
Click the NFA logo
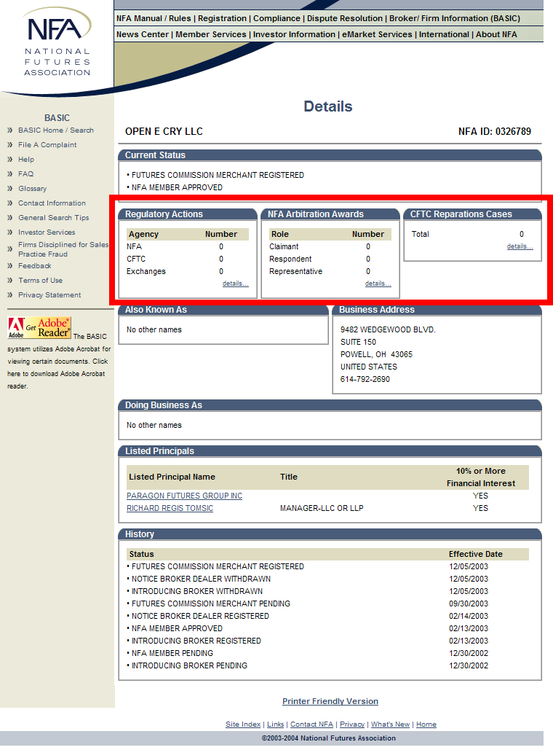point(57,42)
